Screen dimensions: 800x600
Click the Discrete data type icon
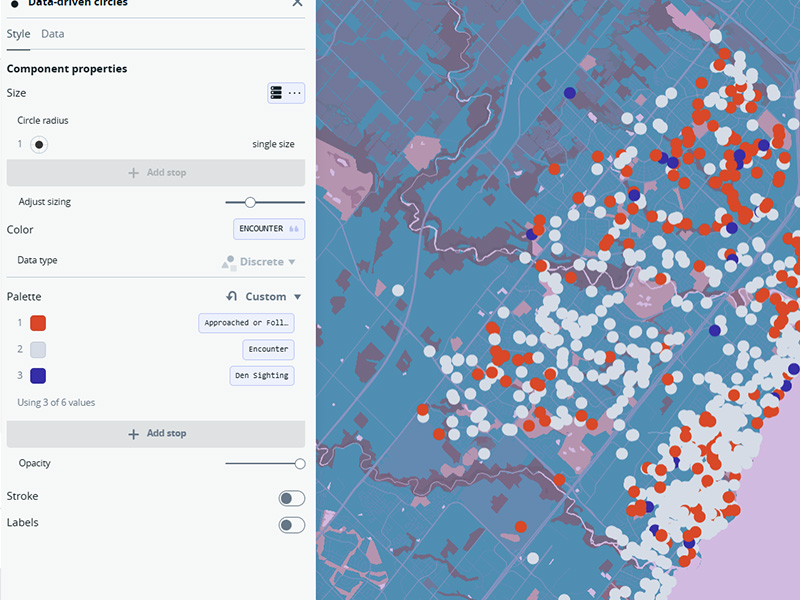tap(227, 260)
